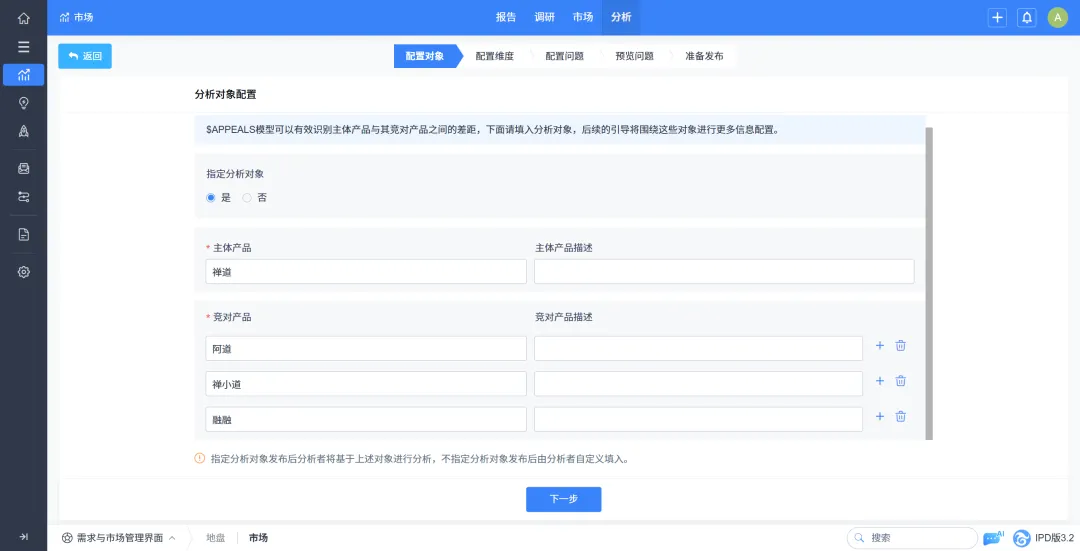The height and width of the screenshot is (551, 1080).
Task: Open the 市场 breadcrumb in bottom bar
Action: point(258,538)
